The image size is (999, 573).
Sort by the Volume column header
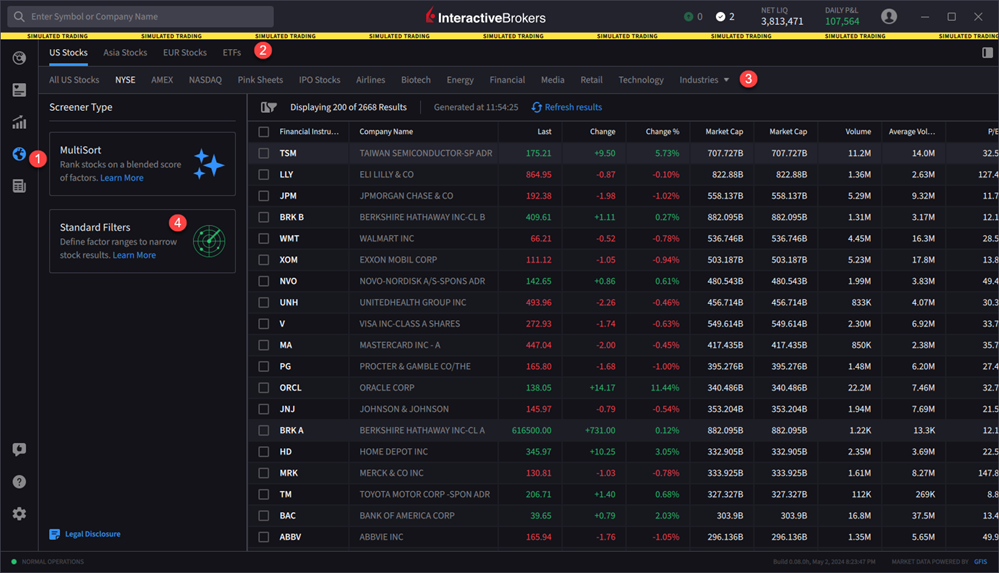858,132
